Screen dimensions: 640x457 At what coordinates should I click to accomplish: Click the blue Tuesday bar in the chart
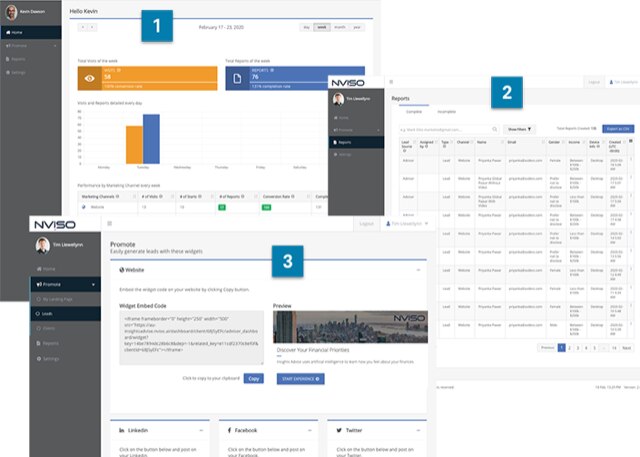[x=152, y=138]
